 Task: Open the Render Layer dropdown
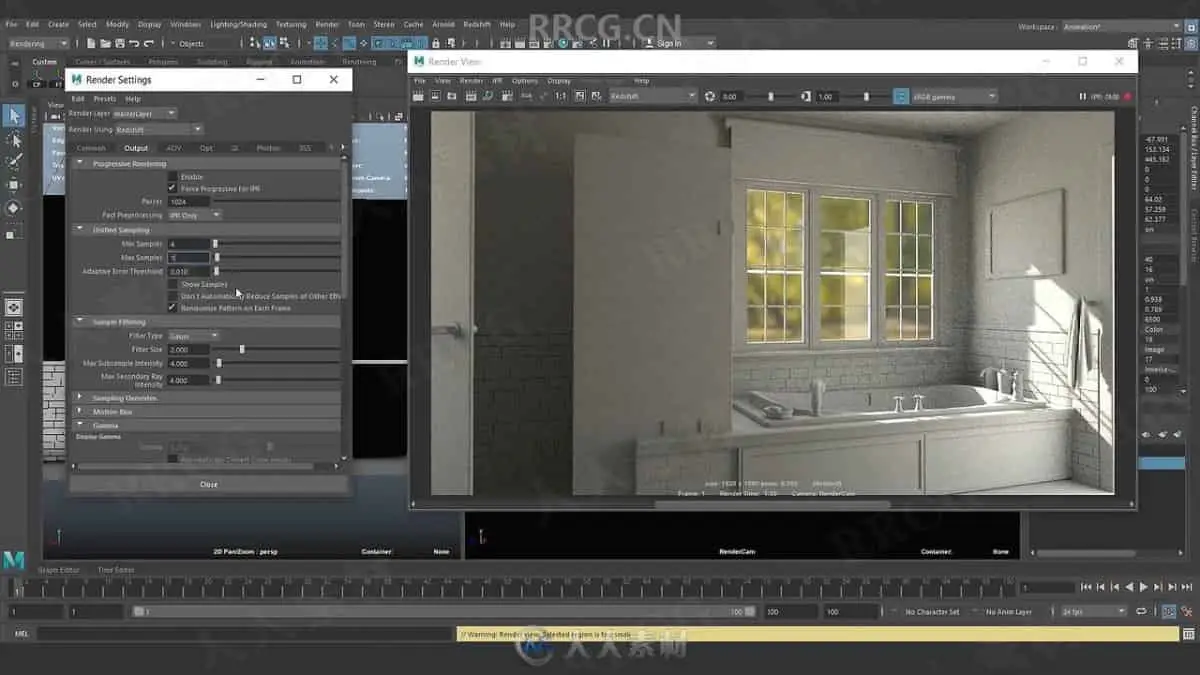pos(145,114)
